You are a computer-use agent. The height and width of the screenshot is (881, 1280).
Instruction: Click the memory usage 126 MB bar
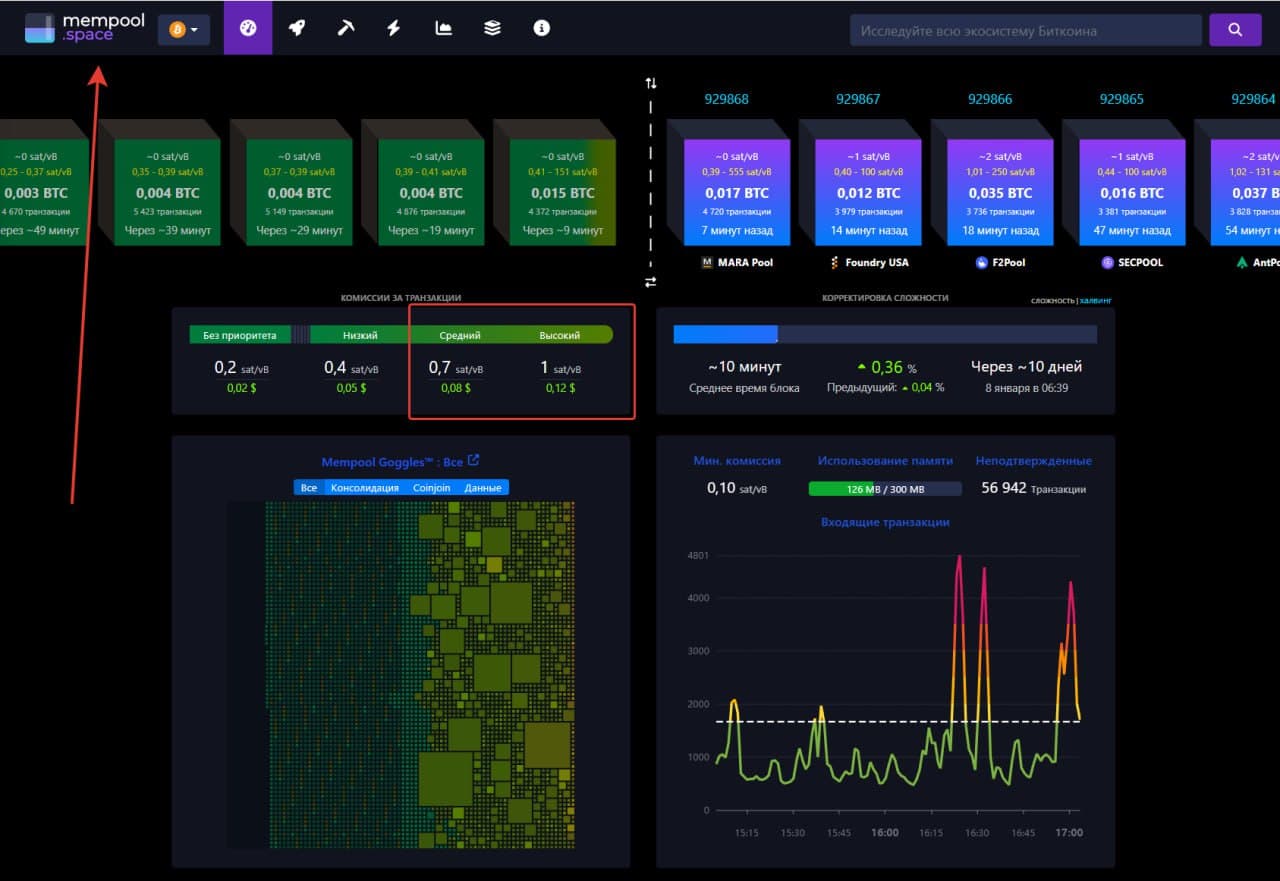click(x=885, y=489)
